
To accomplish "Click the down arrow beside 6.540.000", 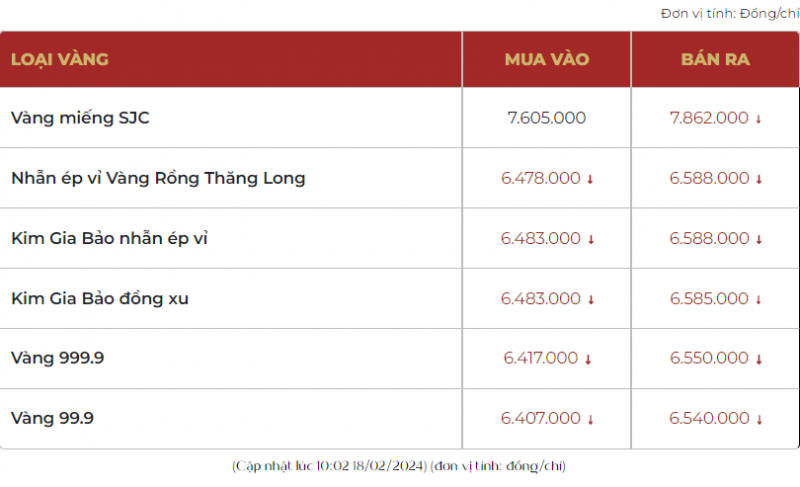I will tap(759, 420).
